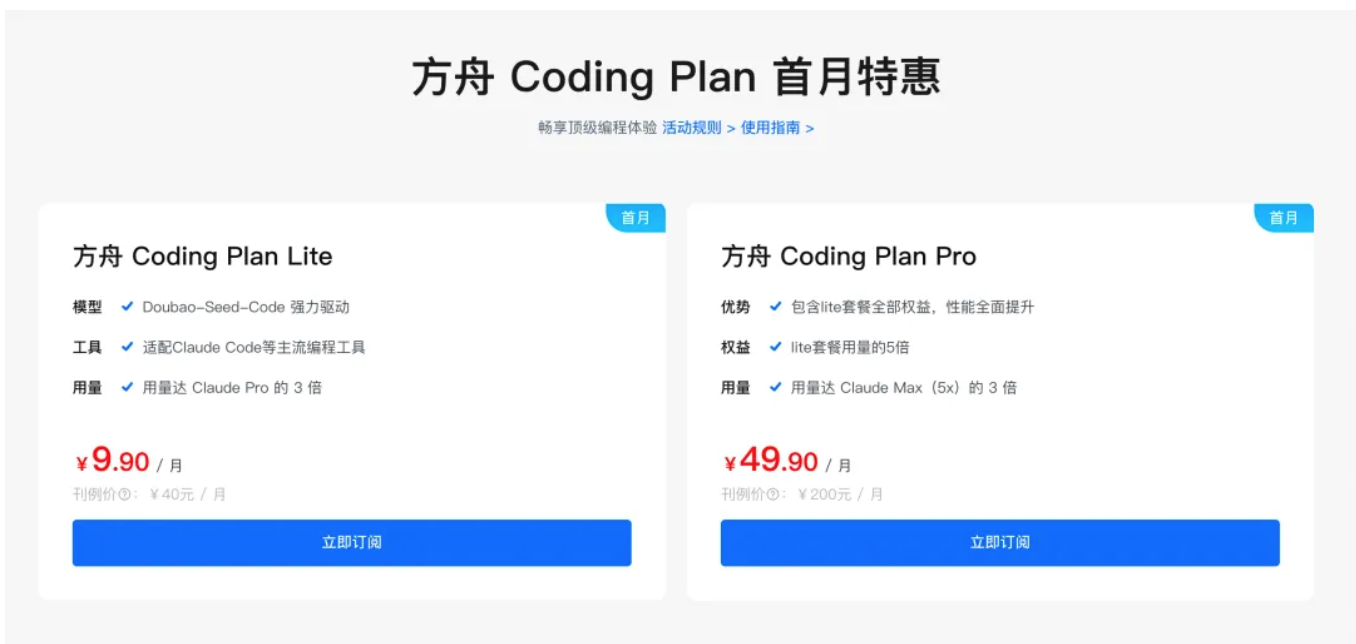Click the checkmark before 用量达 Claude Pro 的 3 倍
The height and width of the screenshot is (644, 1356).
pyautogui.click(x=127, y=387)
